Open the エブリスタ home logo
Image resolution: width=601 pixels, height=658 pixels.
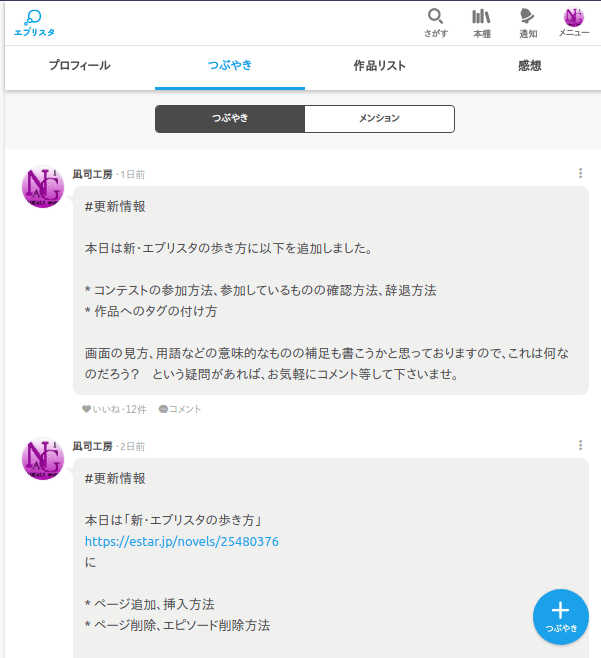click(34, 24)
